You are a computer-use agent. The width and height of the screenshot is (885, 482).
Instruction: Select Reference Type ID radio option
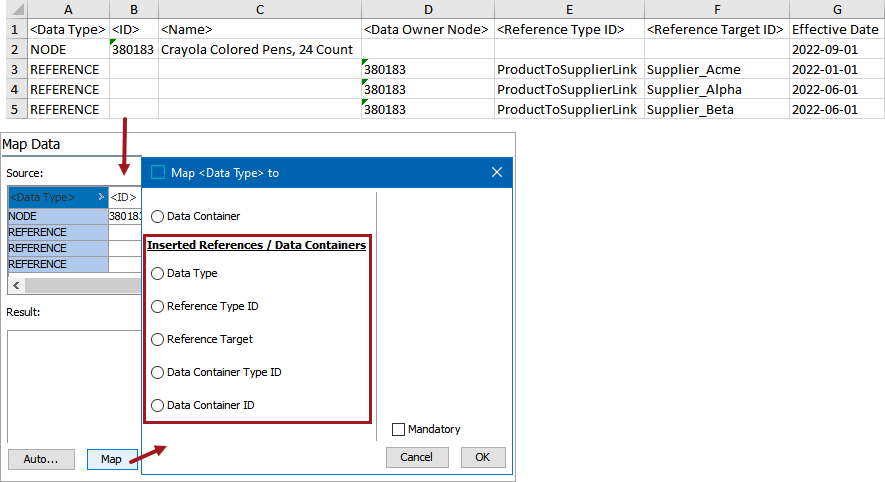tap(157, 306)
